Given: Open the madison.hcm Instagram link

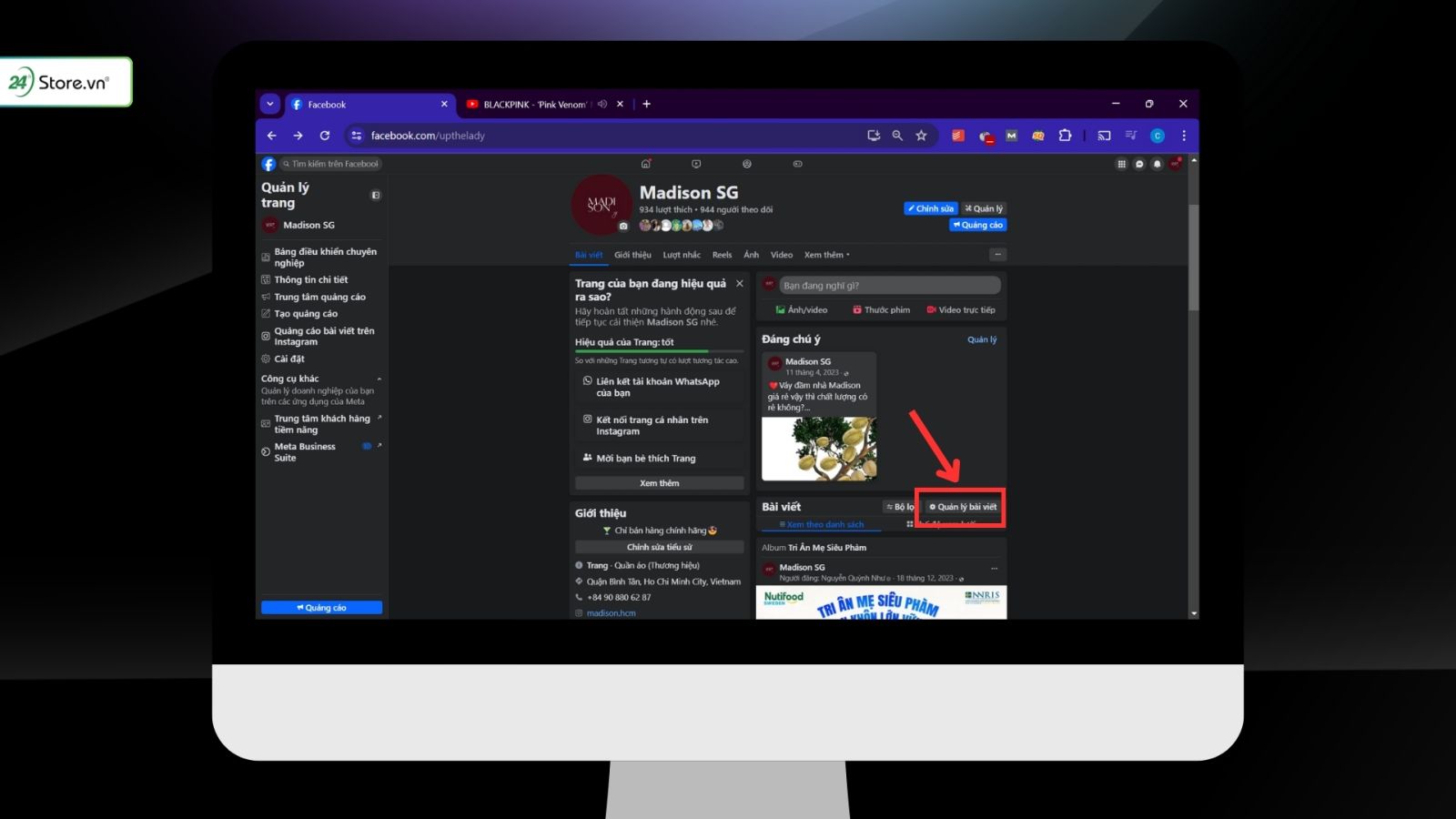Looking at the screenshot, I should [612, 613].
